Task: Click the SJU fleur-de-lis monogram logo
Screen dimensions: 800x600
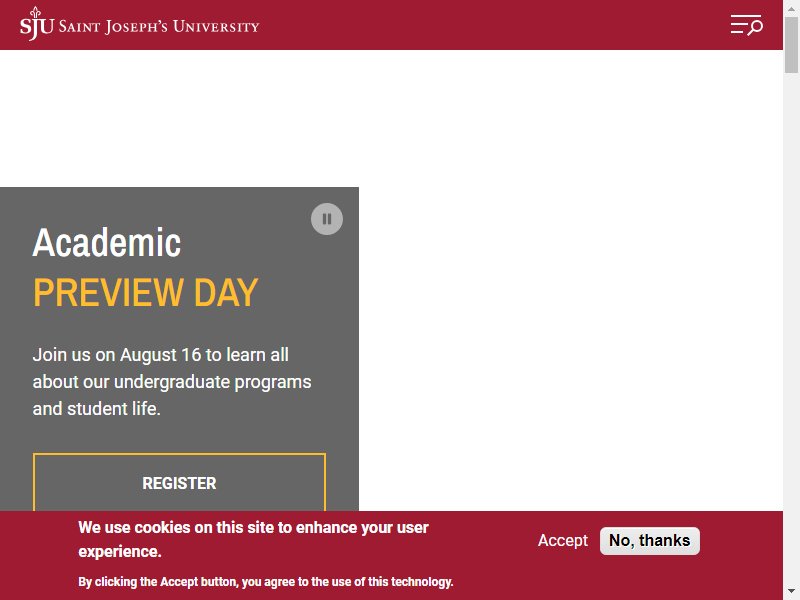Action: point(36,23)
